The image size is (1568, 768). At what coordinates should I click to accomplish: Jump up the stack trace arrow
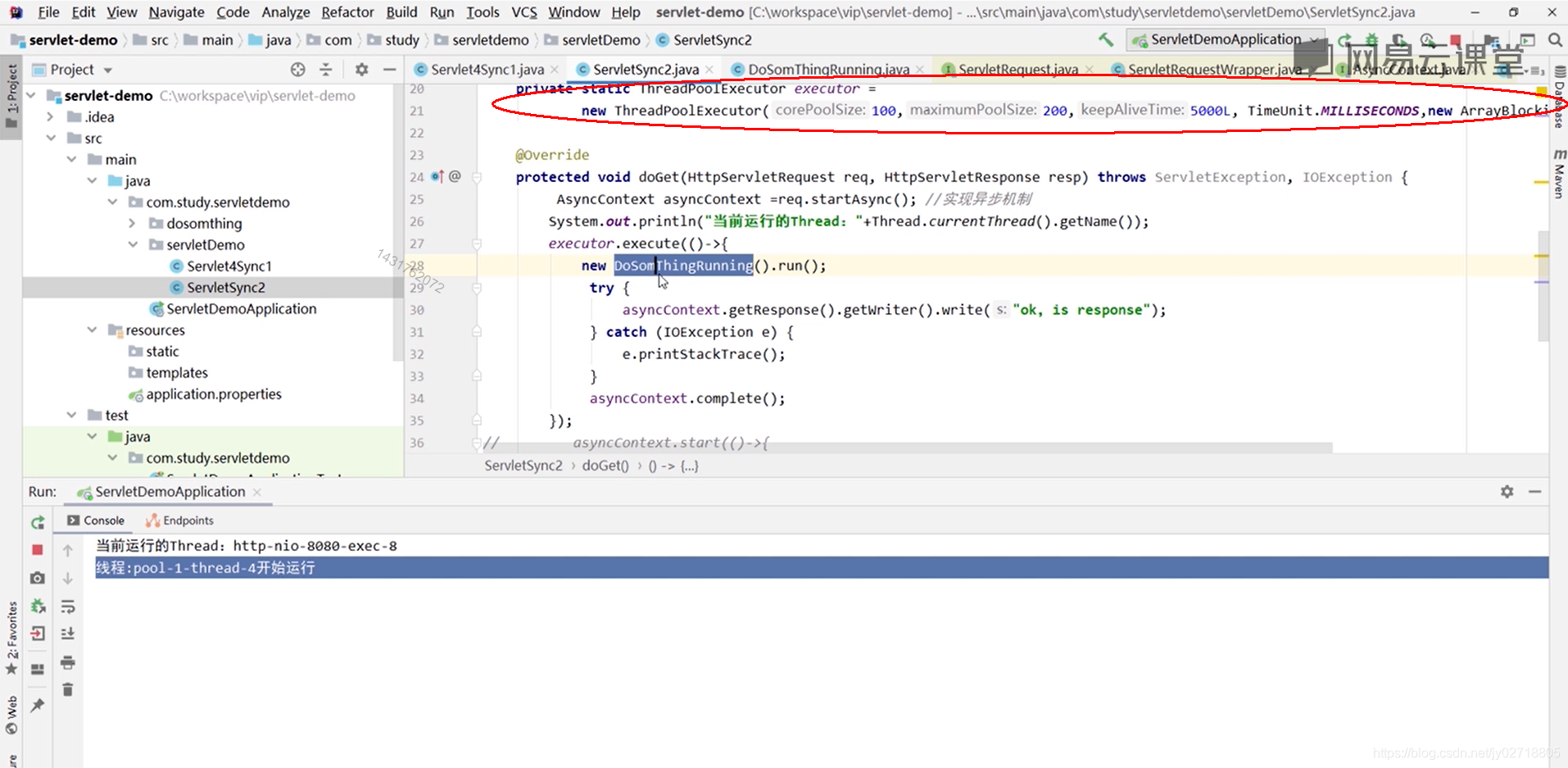68,550
